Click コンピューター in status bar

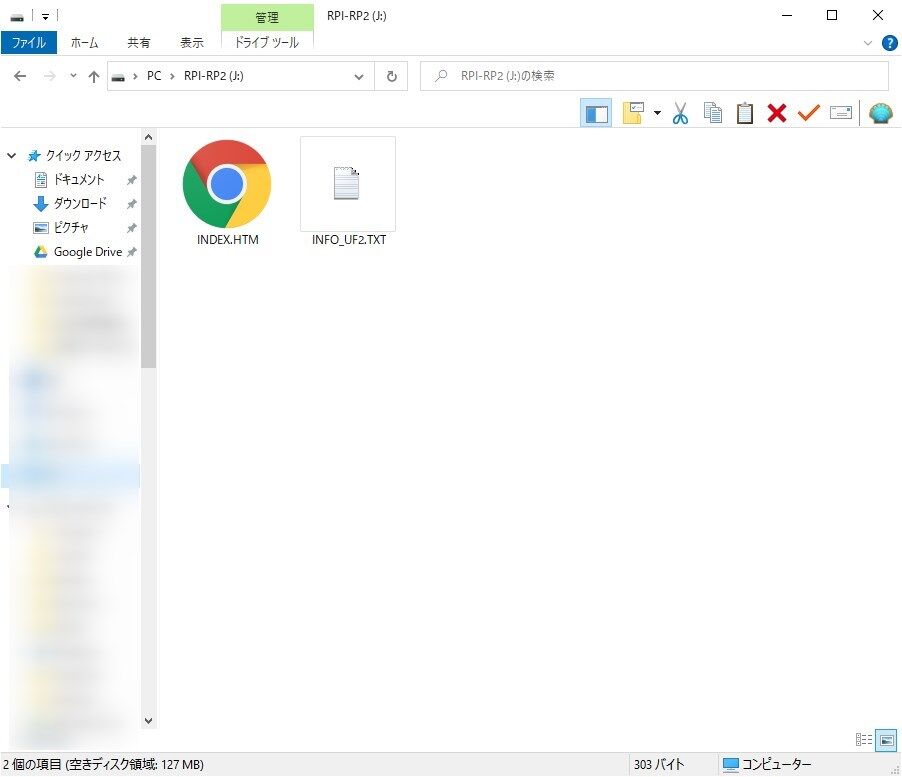click(x=767, y=764)
